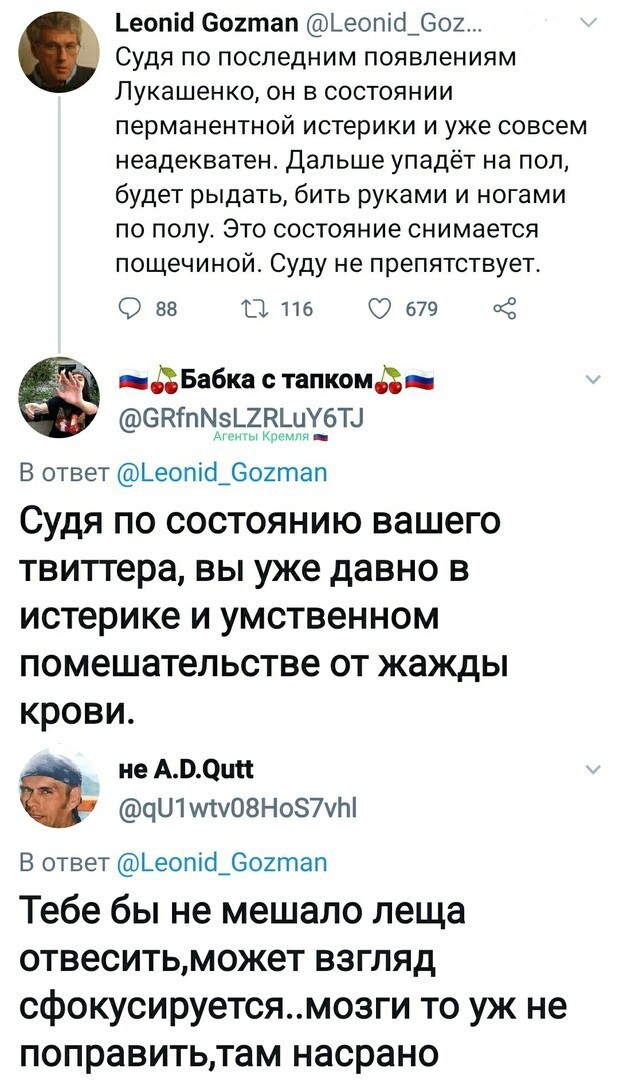This screenshot has height=1080, width=619.
Task: Click the reply icon with 88 replies
Action: tap(127, 309)
